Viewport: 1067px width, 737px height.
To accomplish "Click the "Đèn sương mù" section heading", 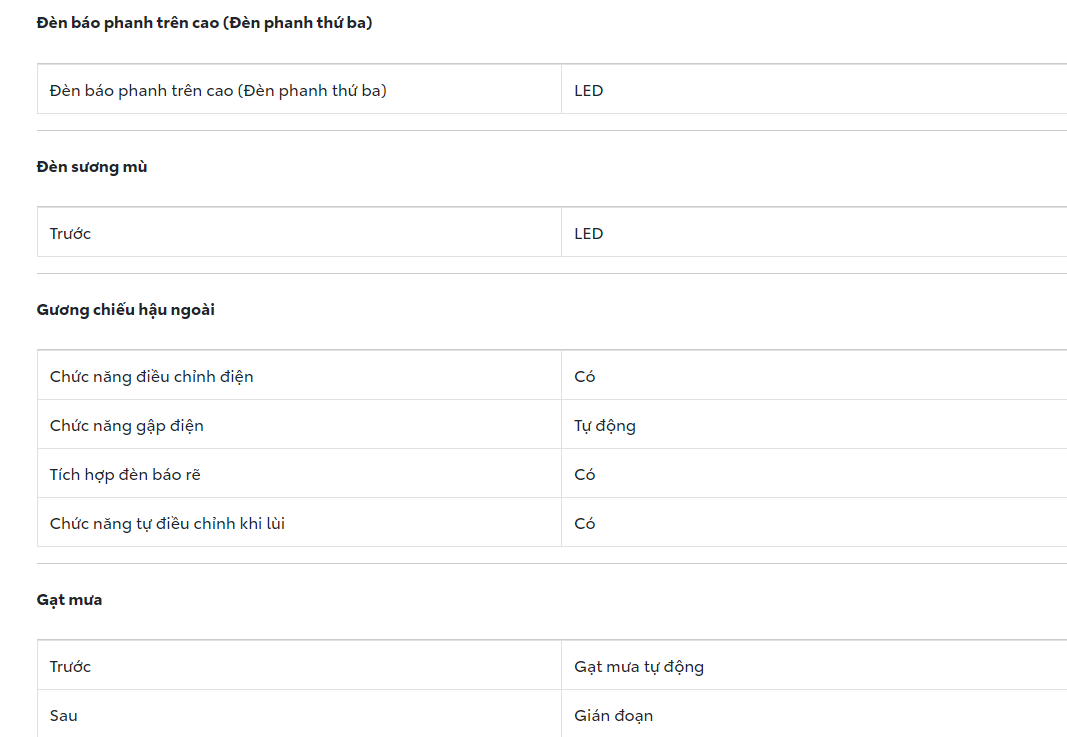I will coord(92,167).
